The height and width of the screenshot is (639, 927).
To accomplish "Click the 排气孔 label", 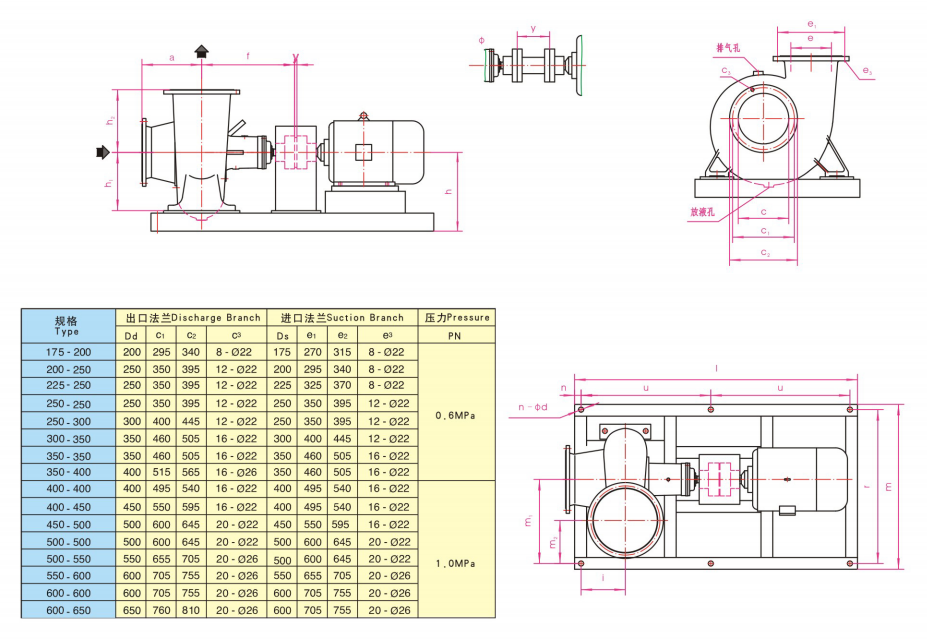I will pos(727,47).
